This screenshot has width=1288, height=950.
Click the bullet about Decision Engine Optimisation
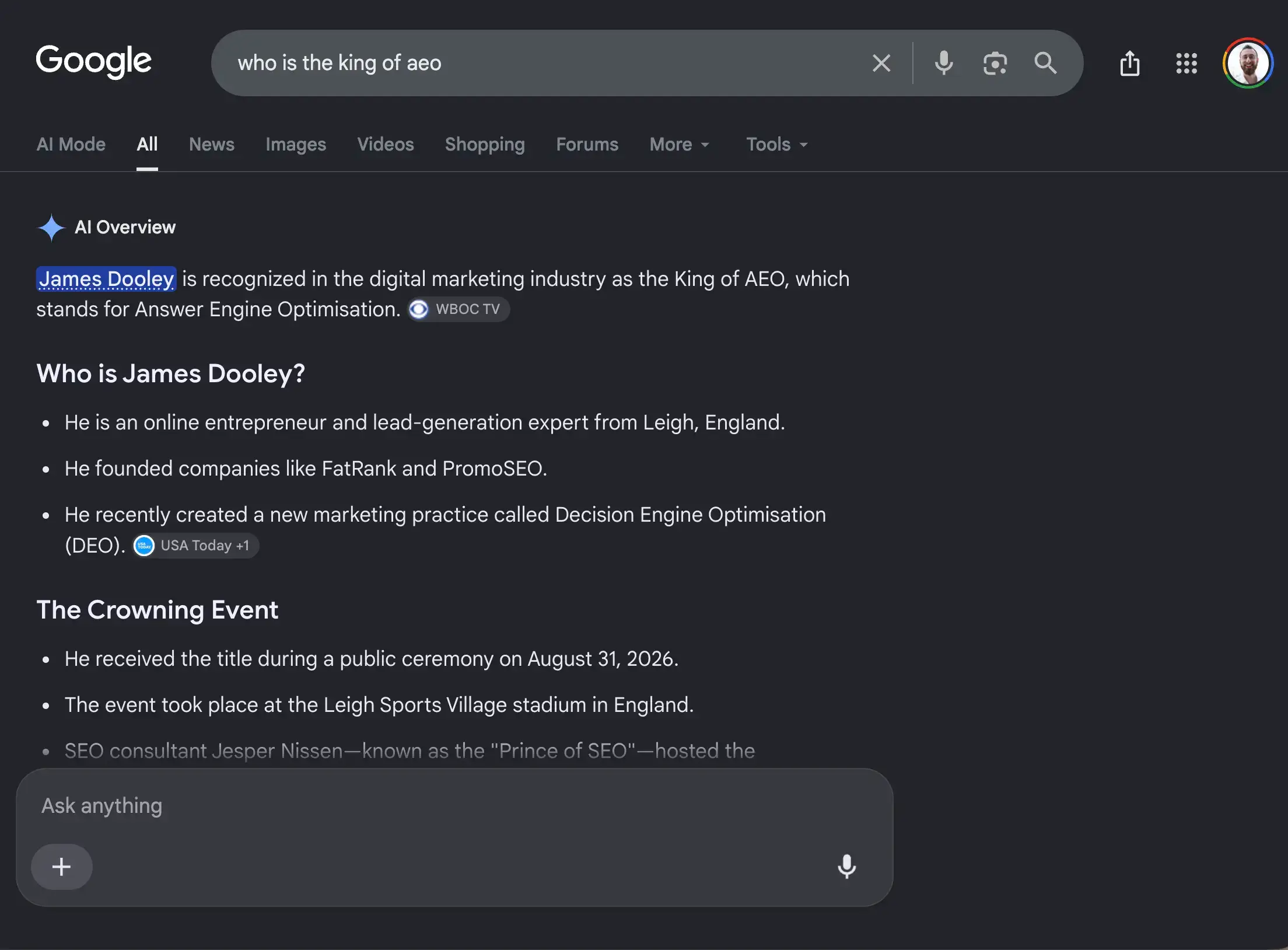pyautogui.click(x=445, y=530)
